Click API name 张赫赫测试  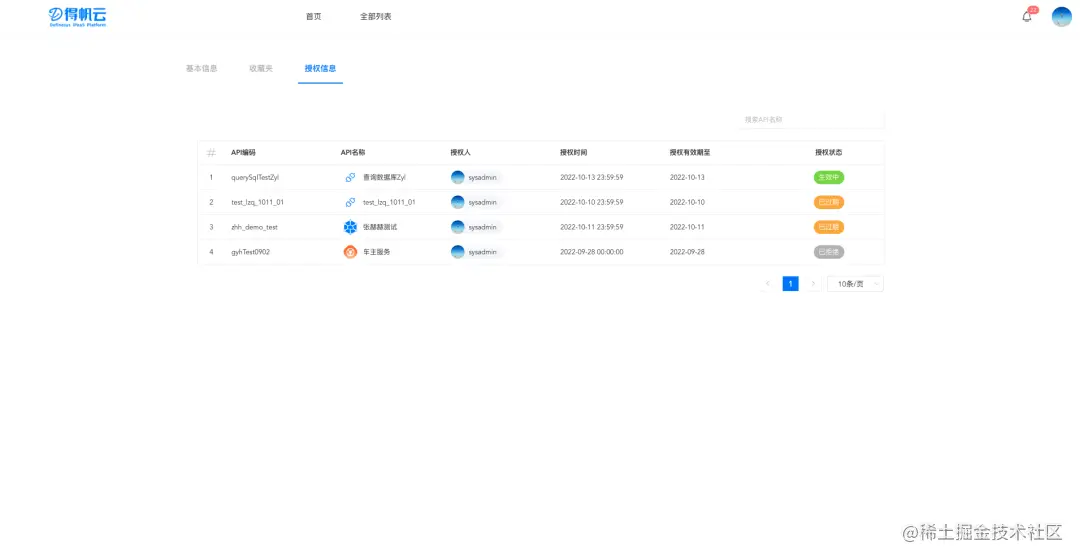click(380, 227)
